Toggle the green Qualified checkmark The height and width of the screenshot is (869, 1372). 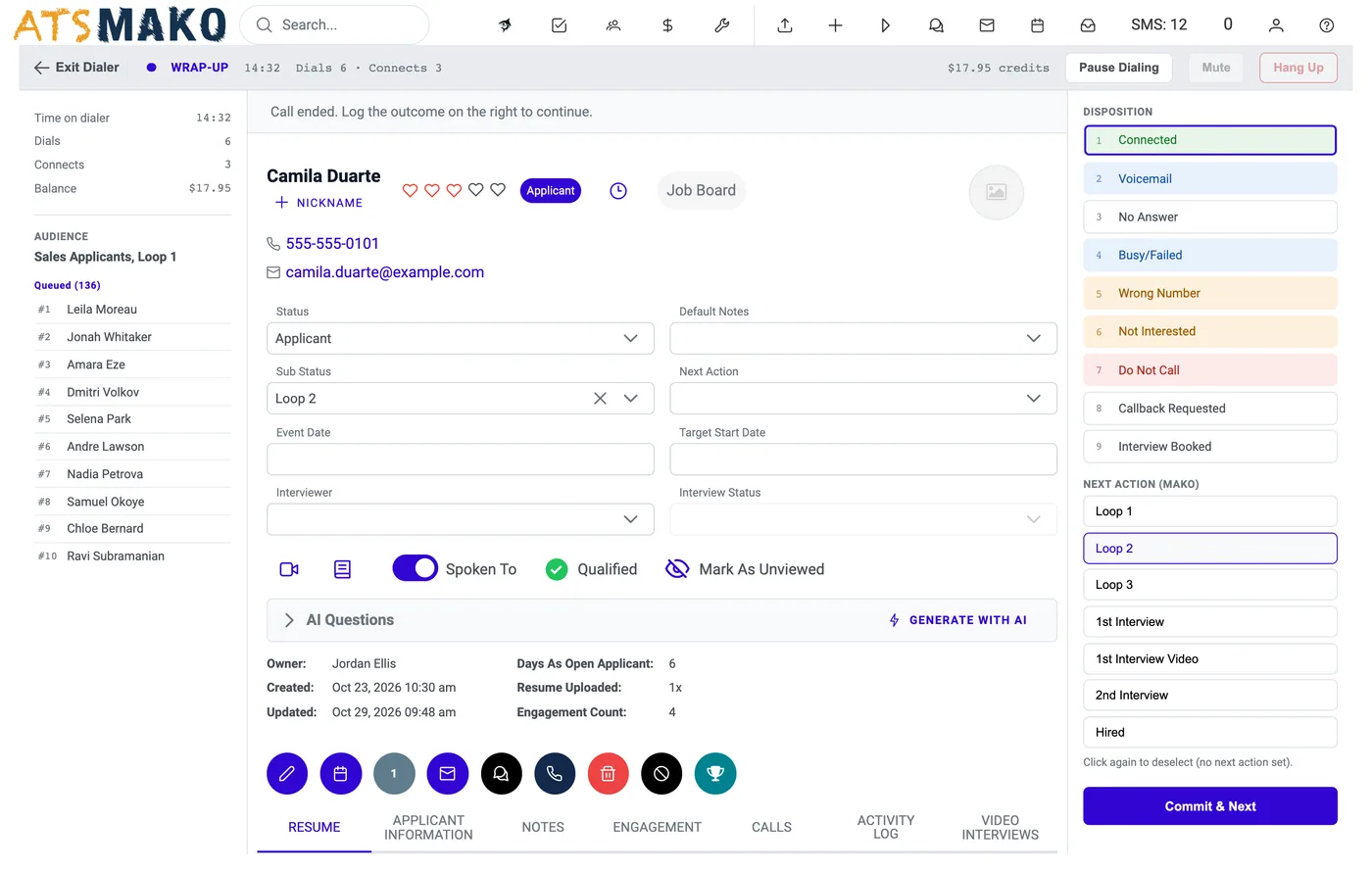(x=557, y=569)
